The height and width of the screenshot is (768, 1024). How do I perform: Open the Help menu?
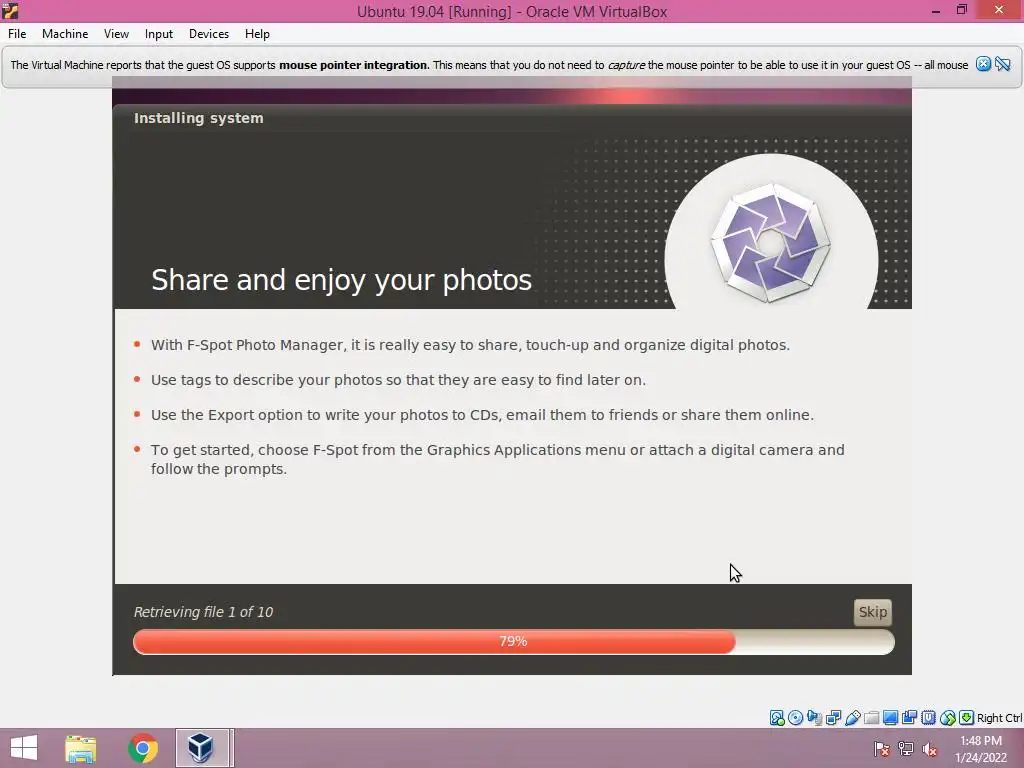pyautogui.click(x=257, y=34)
